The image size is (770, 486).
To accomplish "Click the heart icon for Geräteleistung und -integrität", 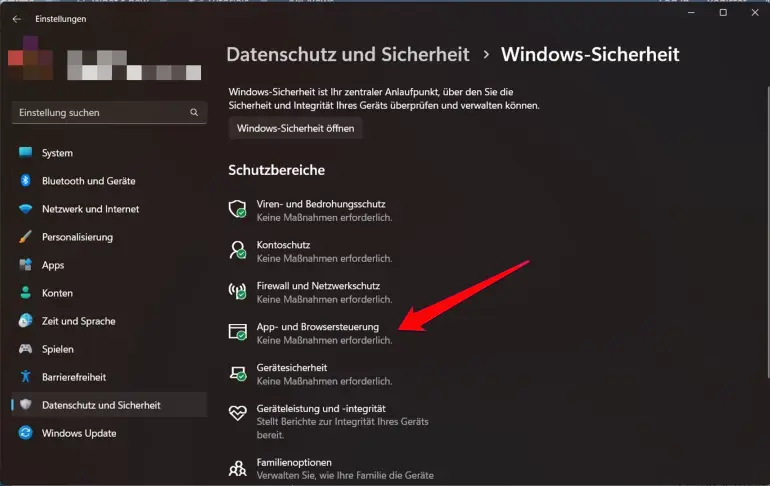I will point(238,413).
